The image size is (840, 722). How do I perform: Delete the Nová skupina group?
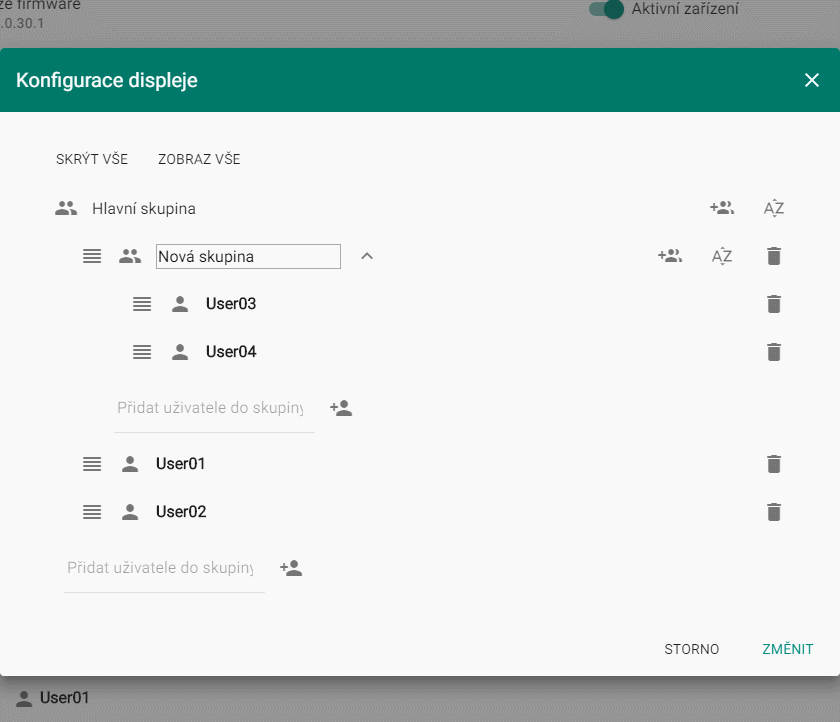774,256
